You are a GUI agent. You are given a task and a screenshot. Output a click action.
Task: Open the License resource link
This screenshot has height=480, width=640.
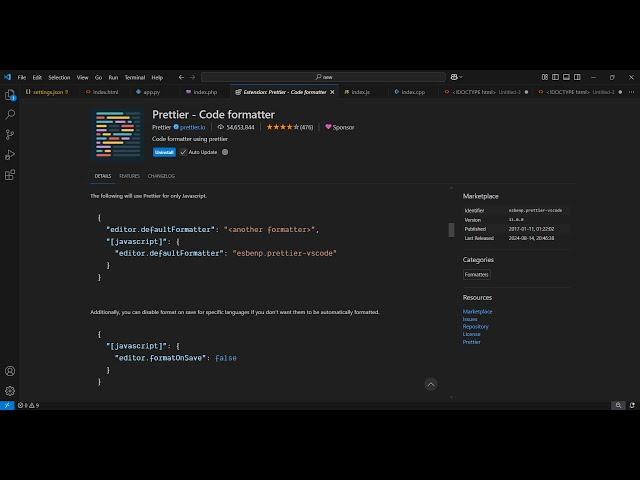click(x=471, y=334)
